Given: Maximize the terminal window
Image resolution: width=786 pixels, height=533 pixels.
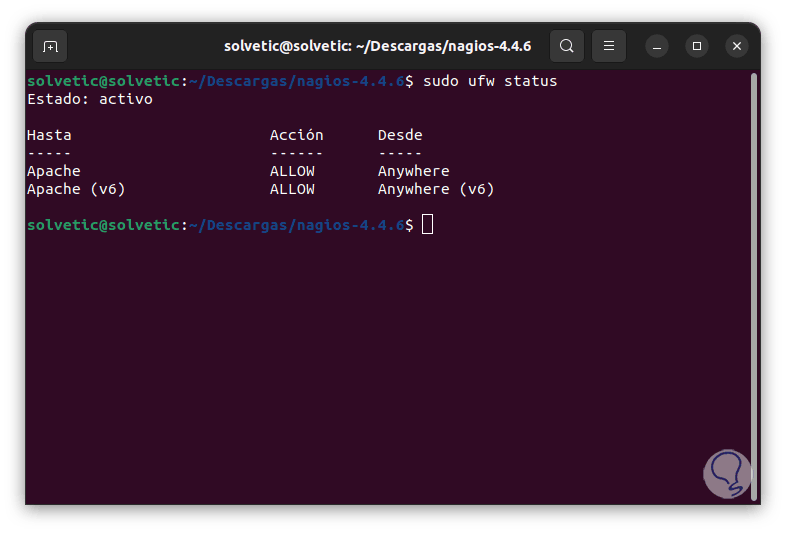Looking at the screenshot, I should (x=697, y=46).
